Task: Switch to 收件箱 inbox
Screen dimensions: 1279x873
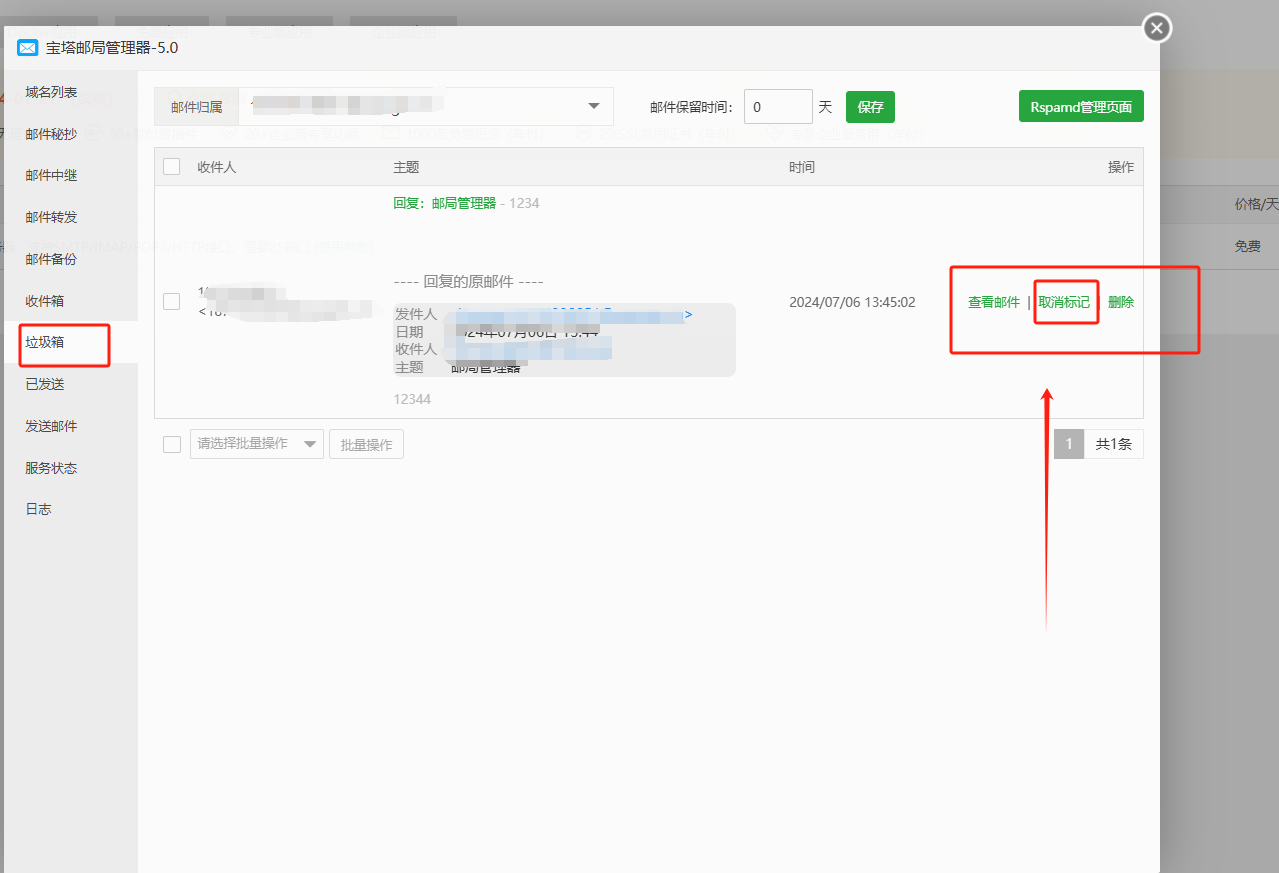Action: (x=44, y=301)
